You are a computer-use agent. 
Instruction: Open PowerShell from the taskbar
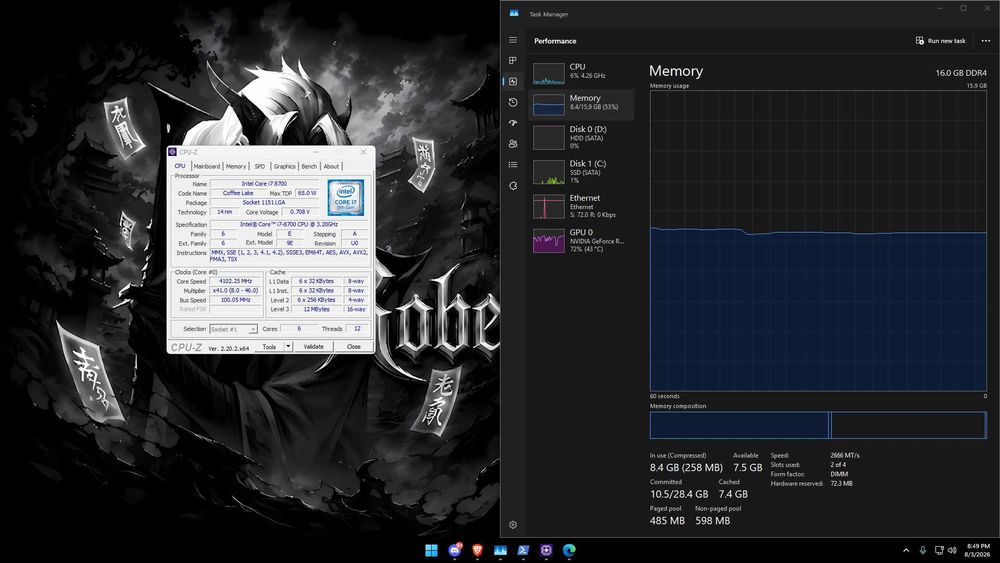pos(524,550)
